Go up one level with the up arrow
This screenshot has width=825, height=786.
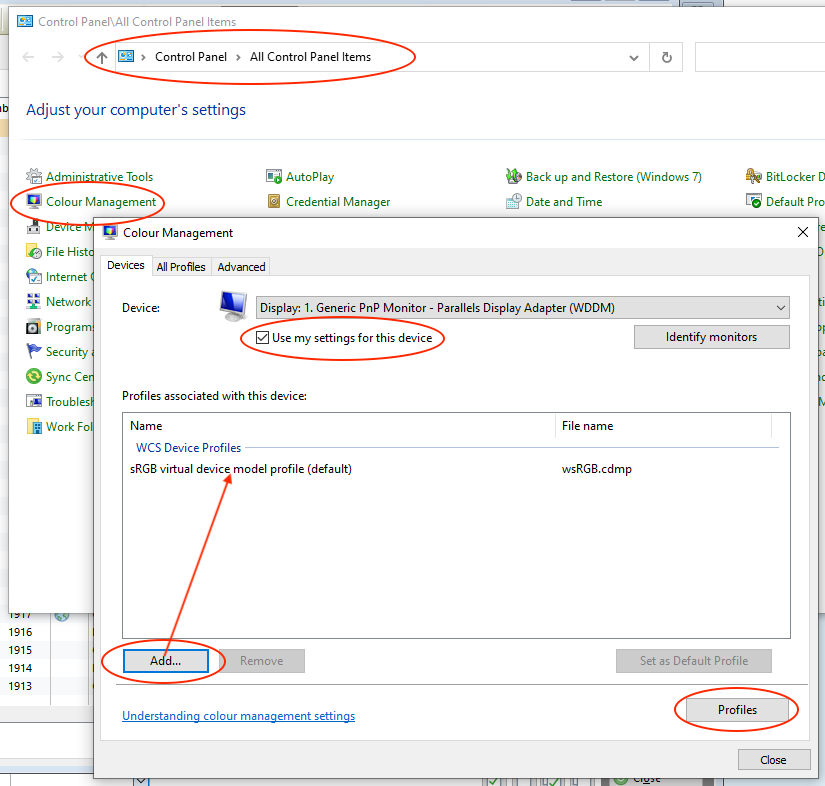click(102, 57)
